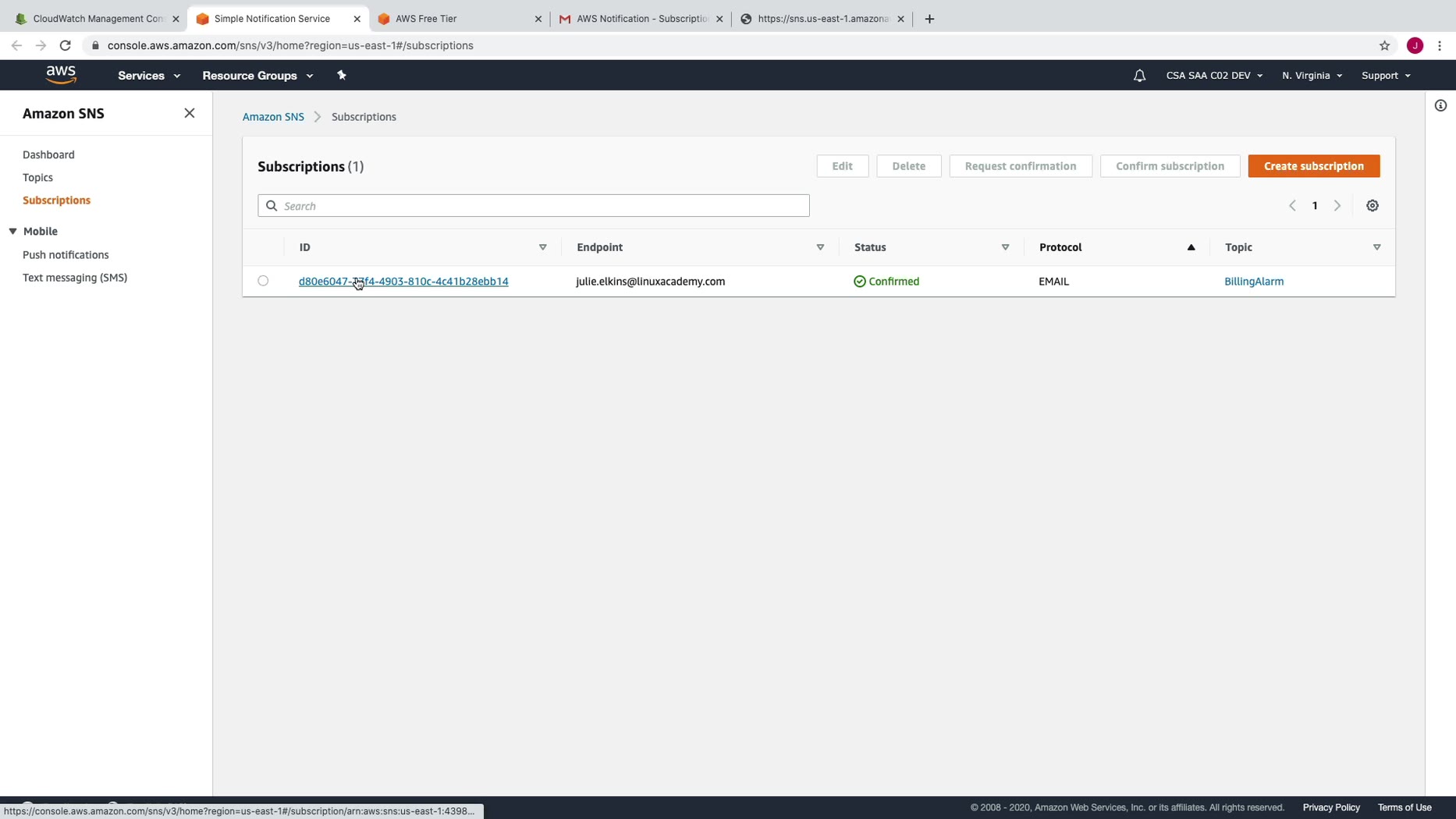Click the browser back arrow
The height and width of the screenshot is (819, 1456).
[x=16, y=45]
